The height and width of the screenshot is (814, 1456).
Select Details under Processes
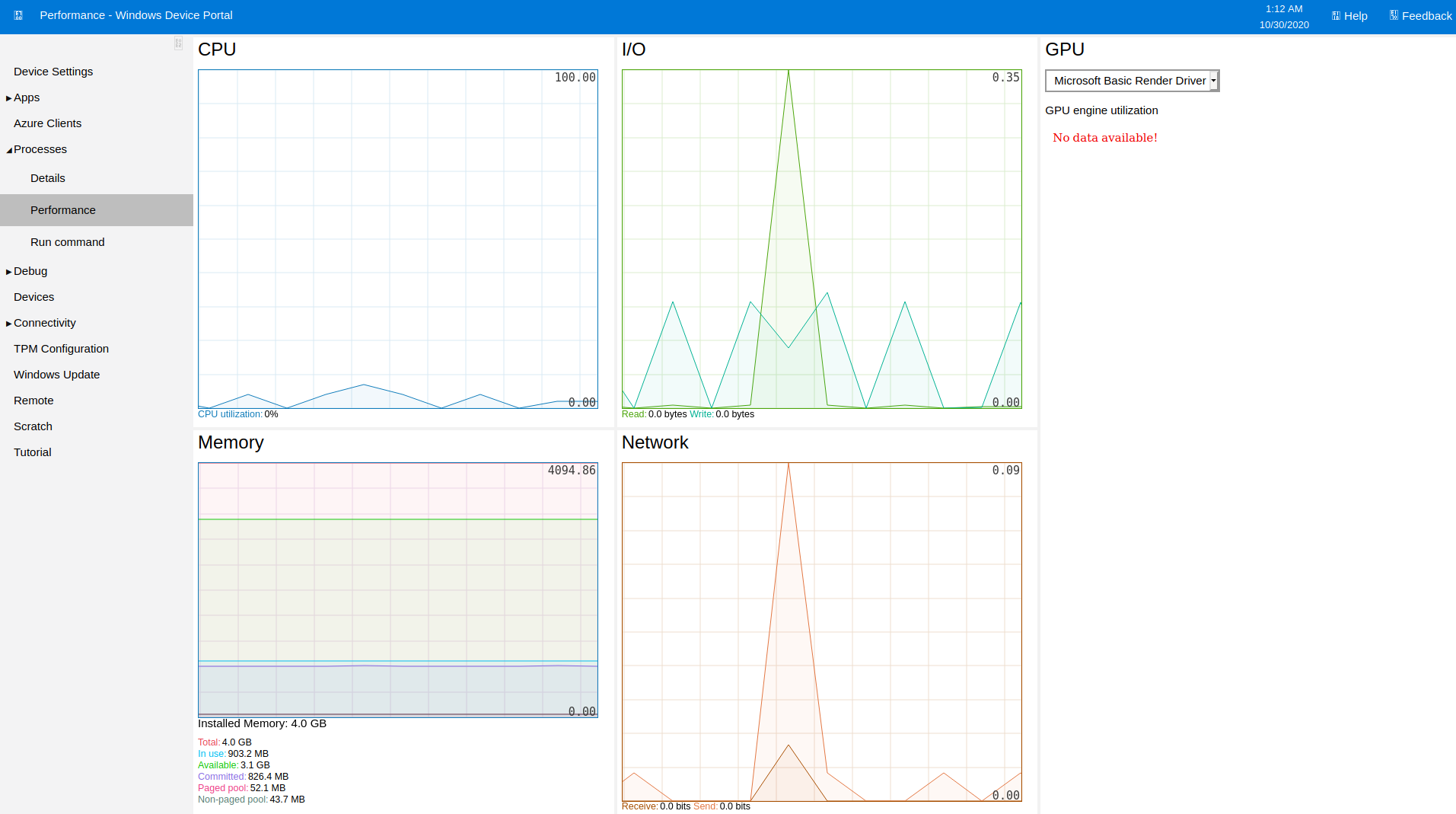pos(48,178)
